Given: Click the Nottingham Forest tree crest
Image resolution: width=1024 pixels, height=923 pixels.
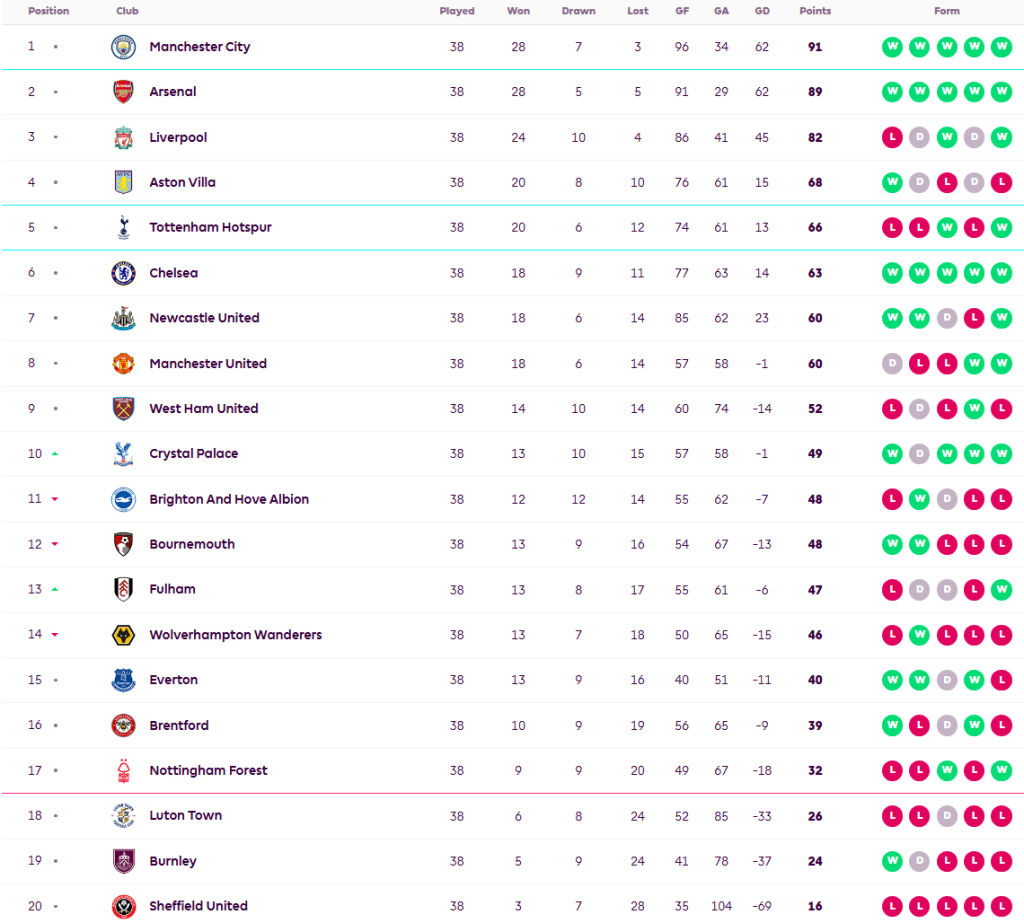Looking at the screenshot, I should point(123,771).
